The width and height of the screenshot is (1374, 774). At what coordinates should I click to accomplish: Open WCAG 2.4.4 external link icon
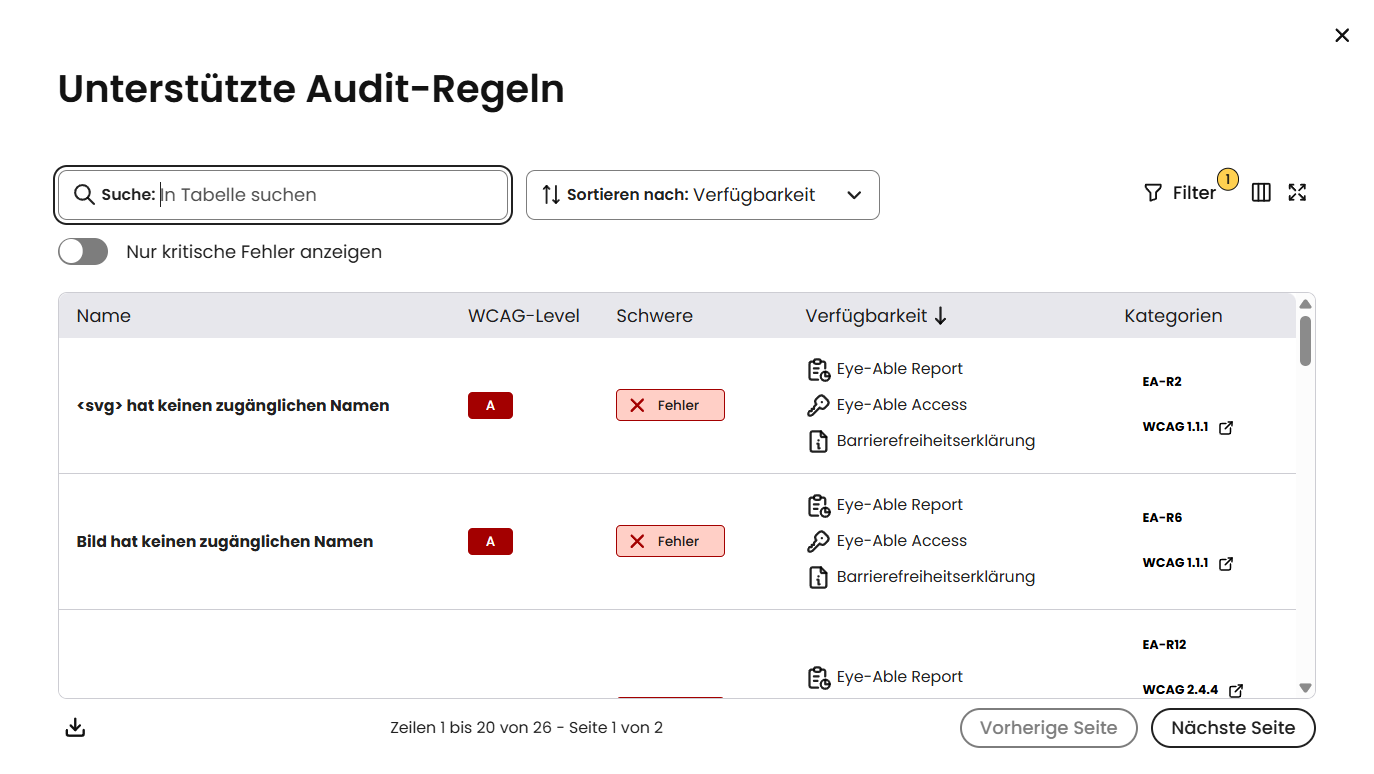[x=1236, y=691]
